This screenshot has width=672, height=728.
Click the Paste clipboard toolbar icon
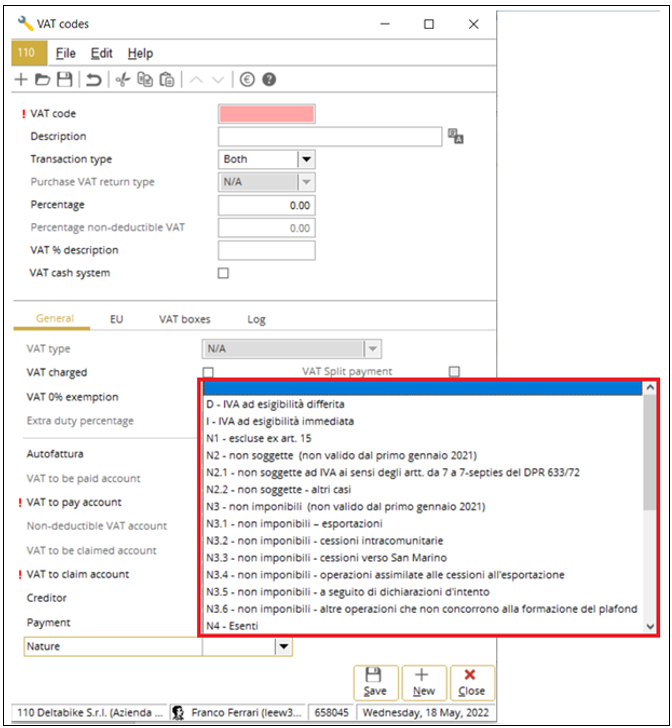pos(167,80)
